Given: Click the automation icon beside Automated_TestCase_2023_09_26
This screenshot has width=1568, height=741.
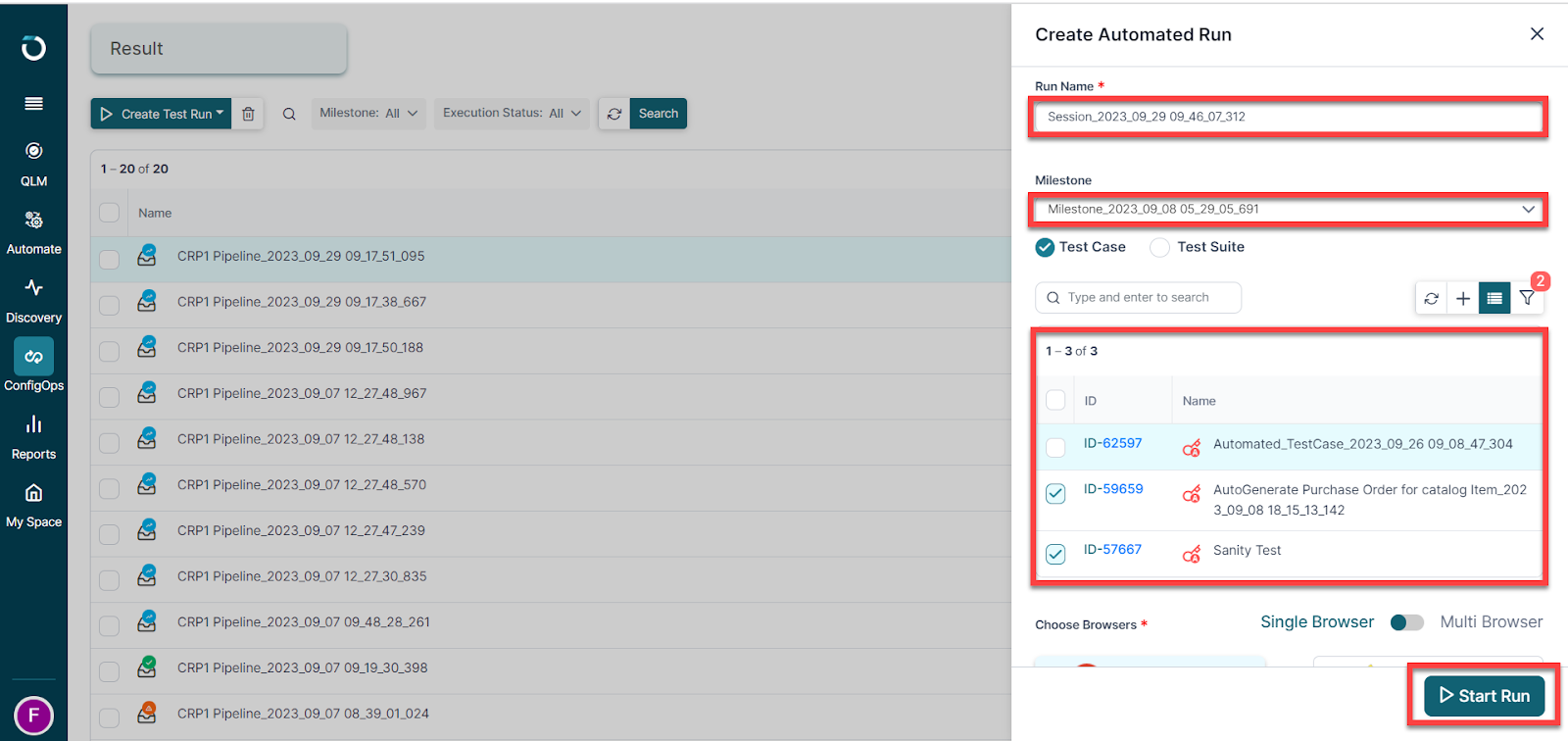Looking at the screenshot, I should (x=1192, y=448).
